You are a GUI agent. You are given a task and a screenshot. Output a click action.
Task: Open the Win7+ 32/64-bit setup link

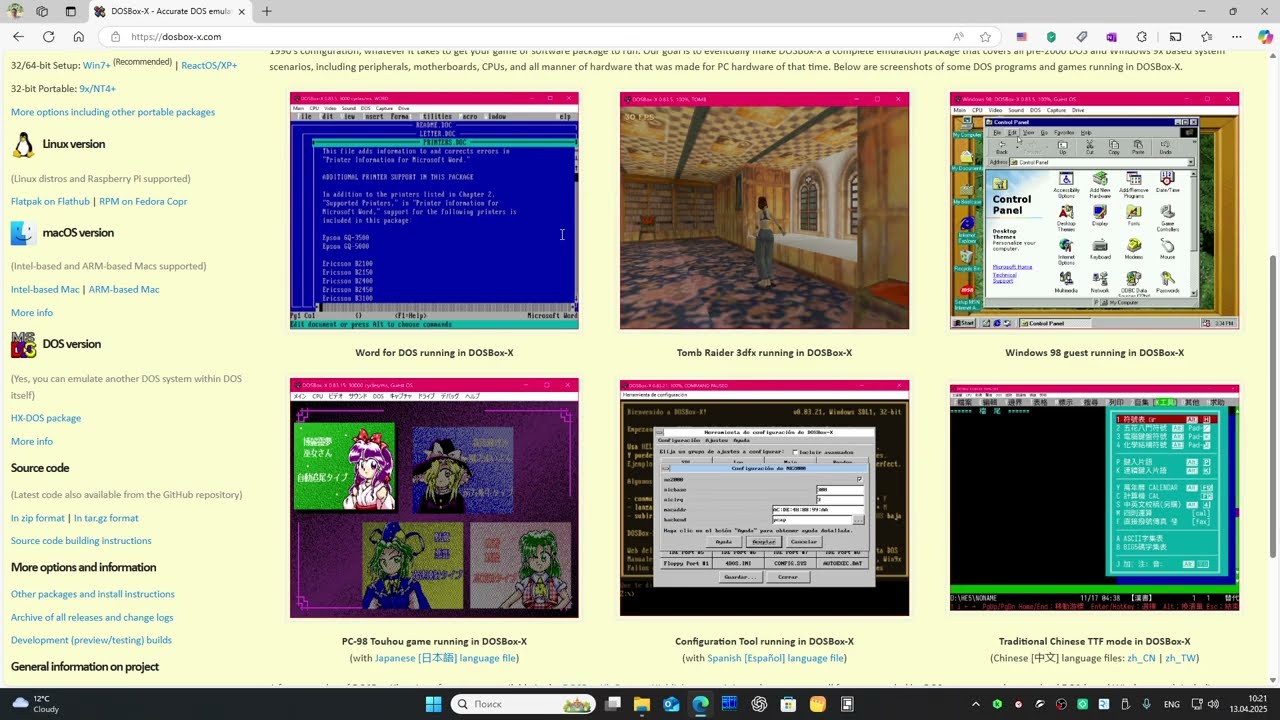[x=97, y=65]
